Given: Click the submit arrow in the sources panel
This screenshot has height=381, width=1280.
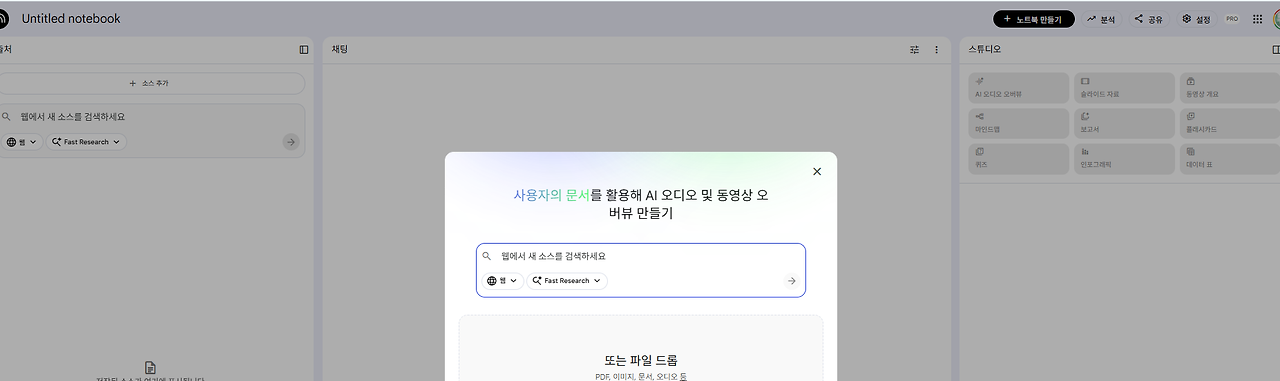Looking at the screenshot, I should click(291, 142).
